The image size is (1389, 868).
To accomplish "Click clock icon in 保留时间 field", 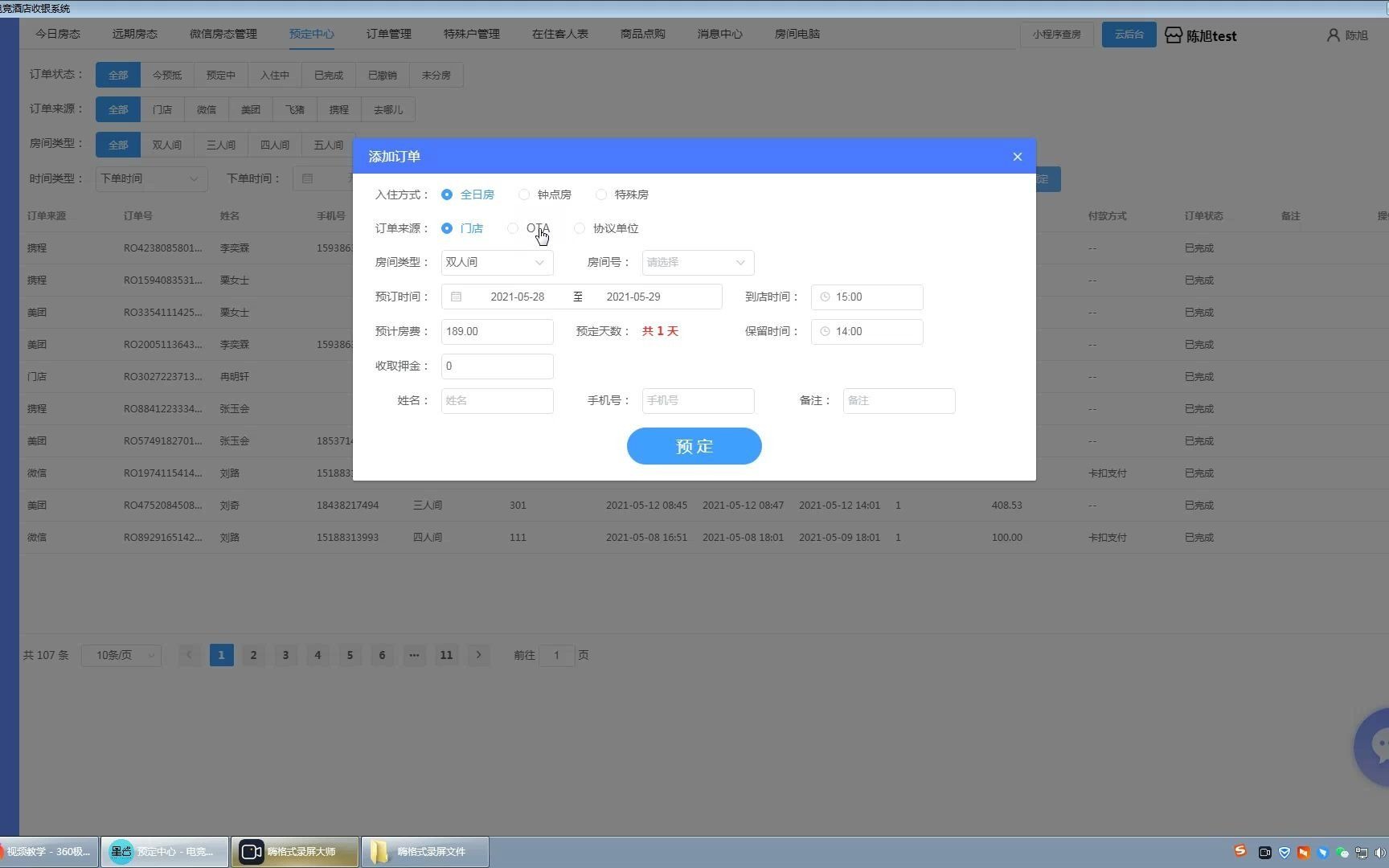I will point(825,331).
